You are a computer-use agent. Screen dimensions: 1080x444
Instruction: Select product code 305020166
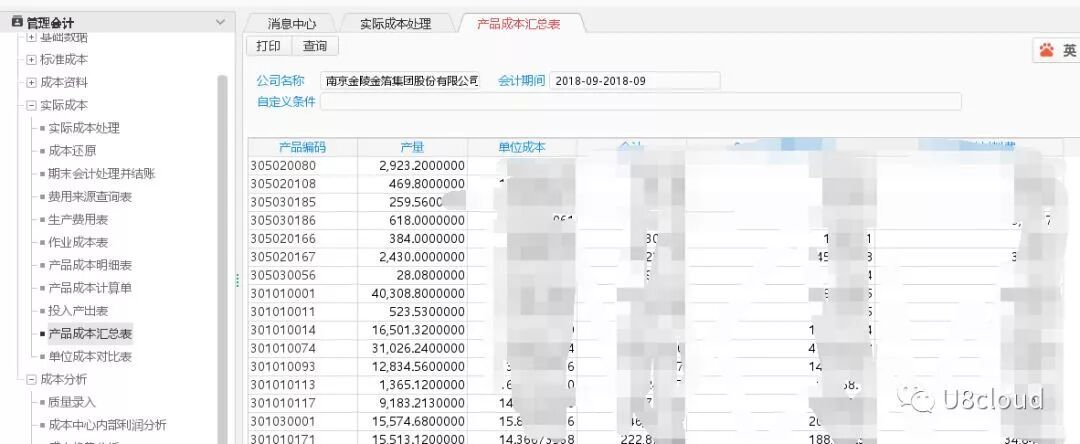point(282,239)
